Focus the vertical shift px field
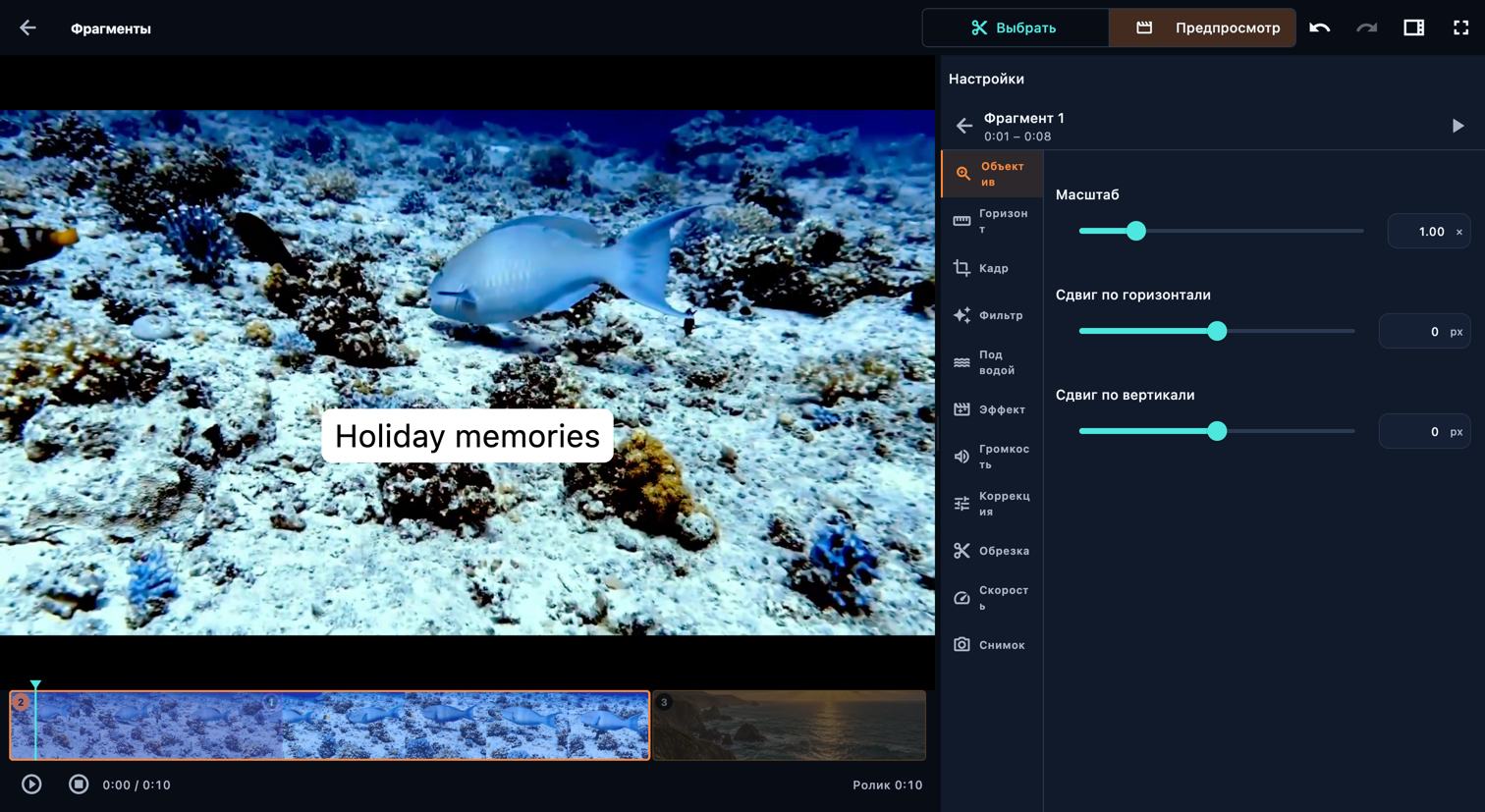This screenshot has height=812, width=1485. coord(1424,432)
